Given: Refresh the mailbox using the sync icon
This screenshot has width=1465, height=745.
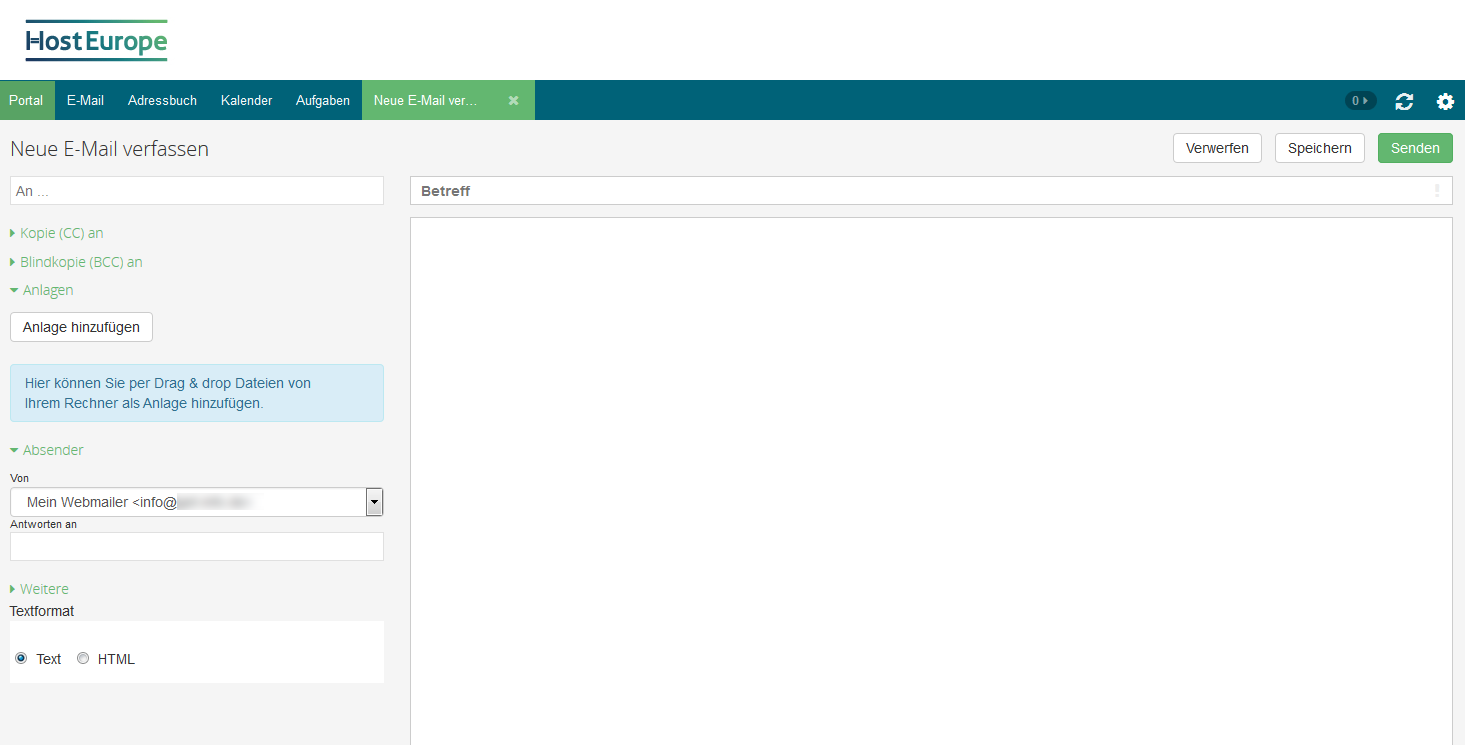Looking at the screenshot, I should coord(1404,101).
